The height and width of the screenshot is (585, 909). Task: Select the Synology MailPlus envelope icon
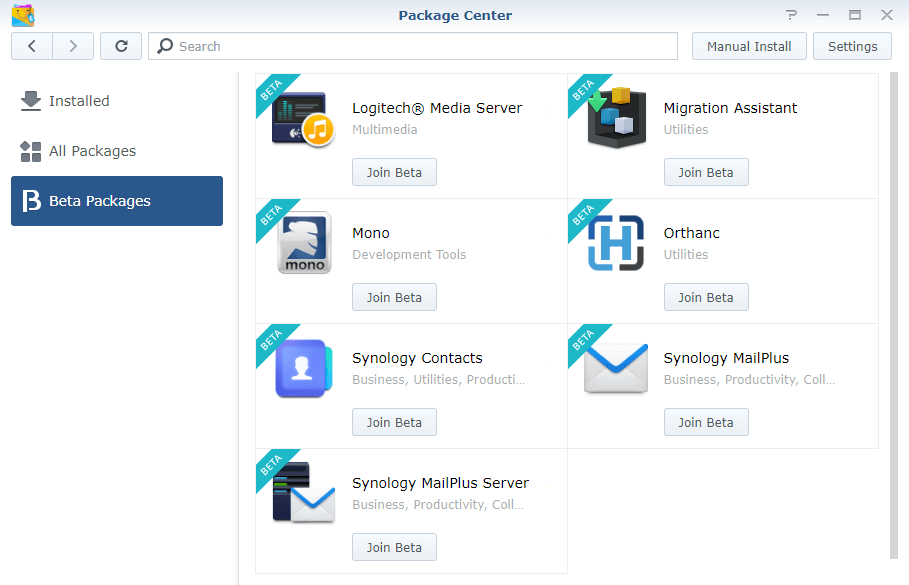tap(616, 368)
